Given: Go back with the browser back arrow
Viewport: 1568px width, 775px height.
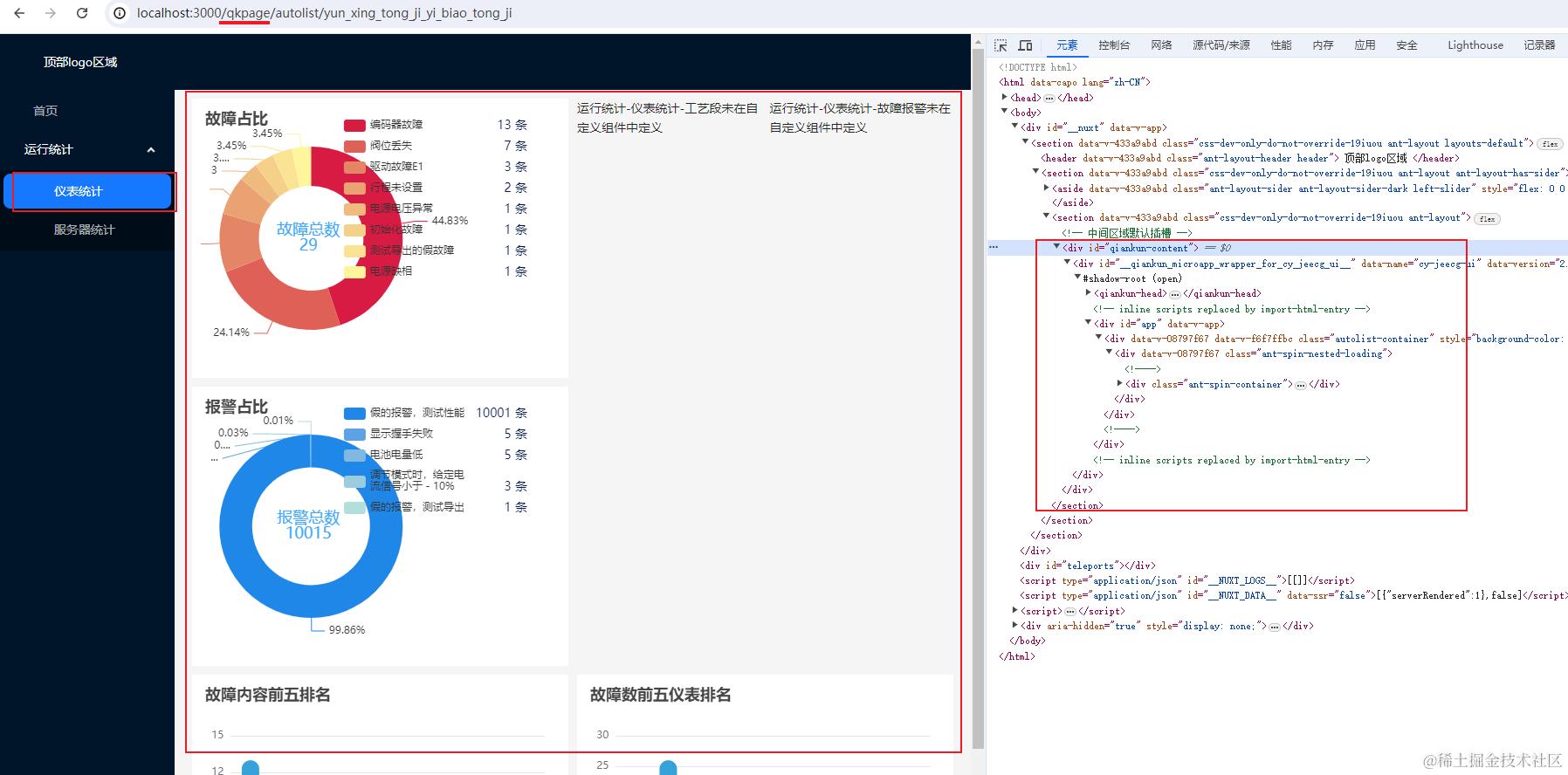Looking at the screenshot, I should tap(19, 13).
